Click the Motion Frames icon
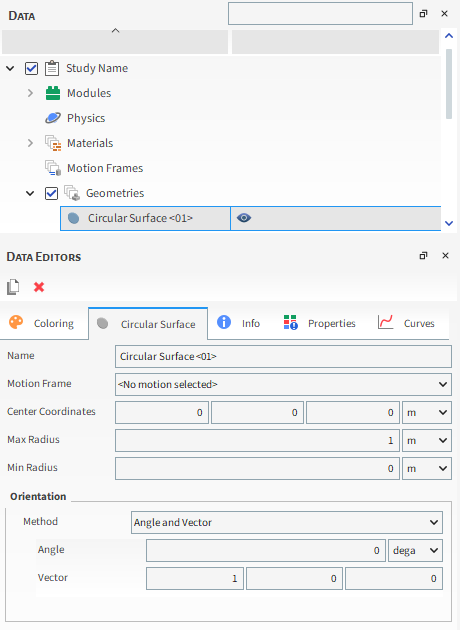Screen dimensions: 460x630 click(x=53, y=168)
